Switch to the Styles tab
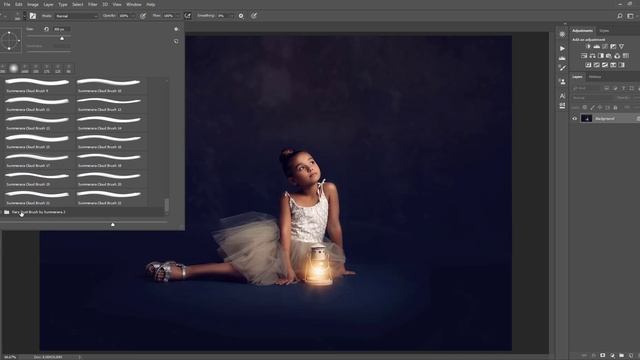The height and width of the screenshot is (360, 640). click(x=604, y=31)
